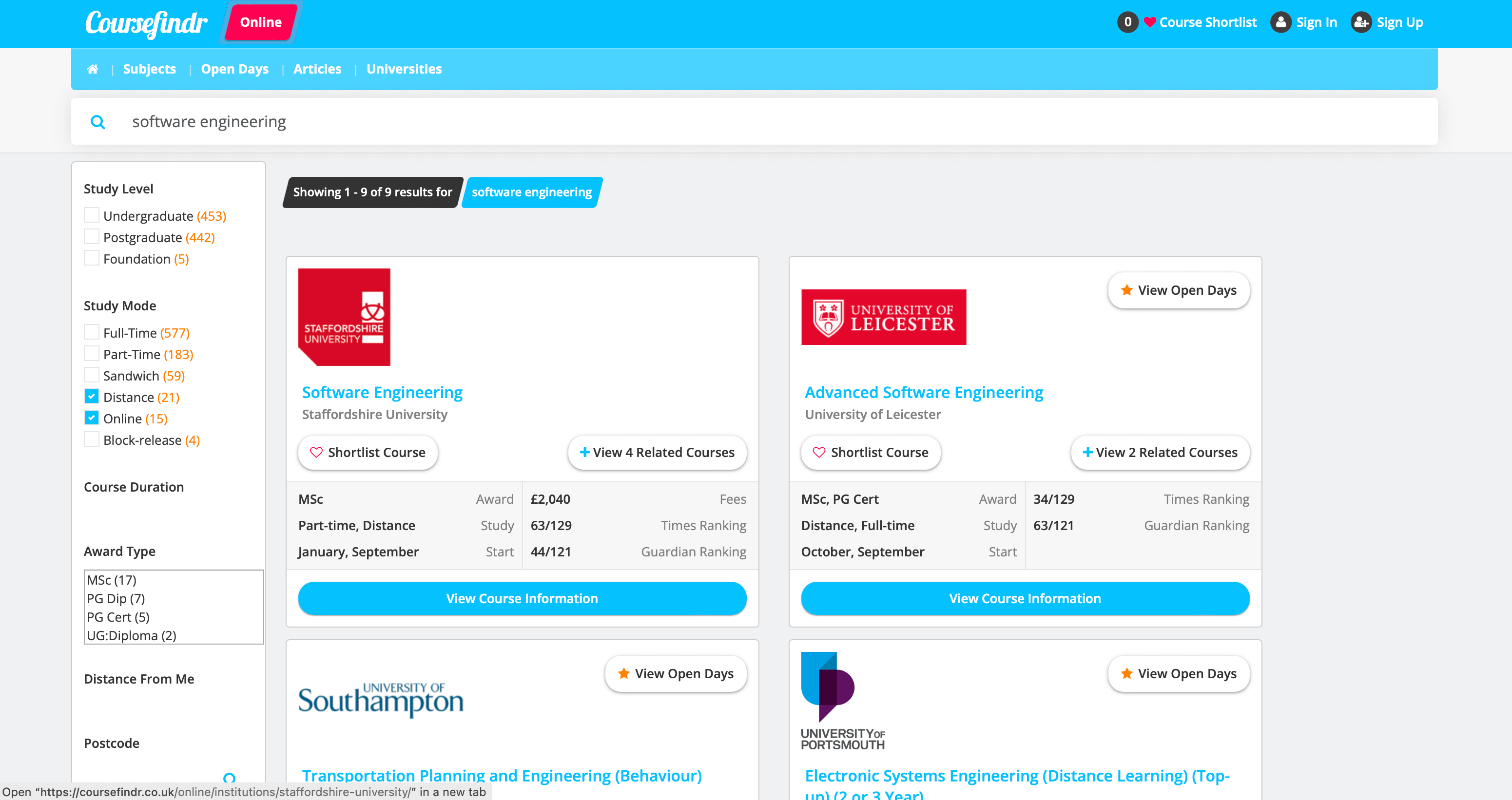Open the Advanced Software Engineering title link
Screen dimensions: 1512x800
coord(924,392)
